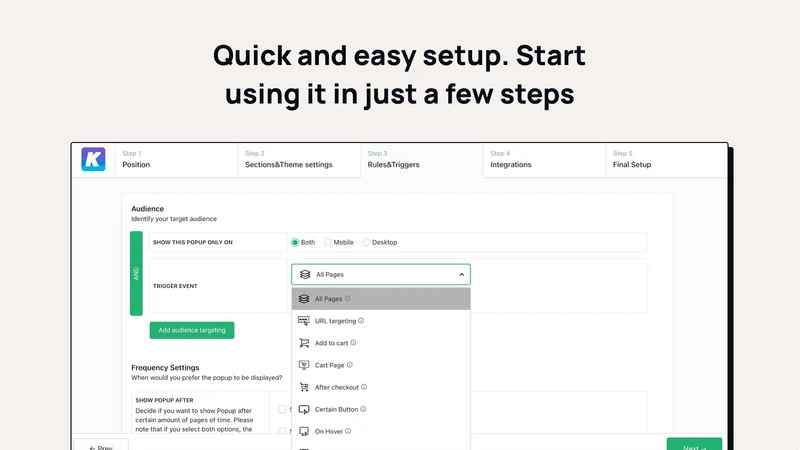Click Frequency Settings heading
Viewport: 800px width, 450px height.
point(165,367)
